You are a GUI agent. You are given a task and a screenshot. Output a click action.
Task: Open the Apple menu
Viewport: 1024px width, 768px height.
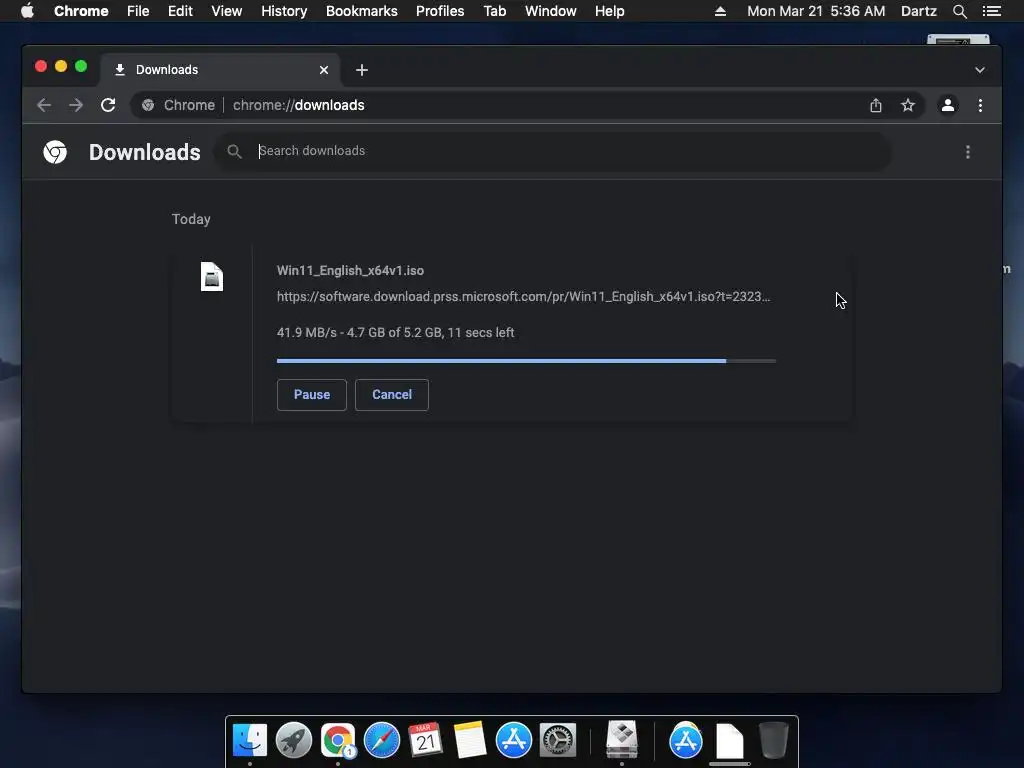click(x=27, y=11)
